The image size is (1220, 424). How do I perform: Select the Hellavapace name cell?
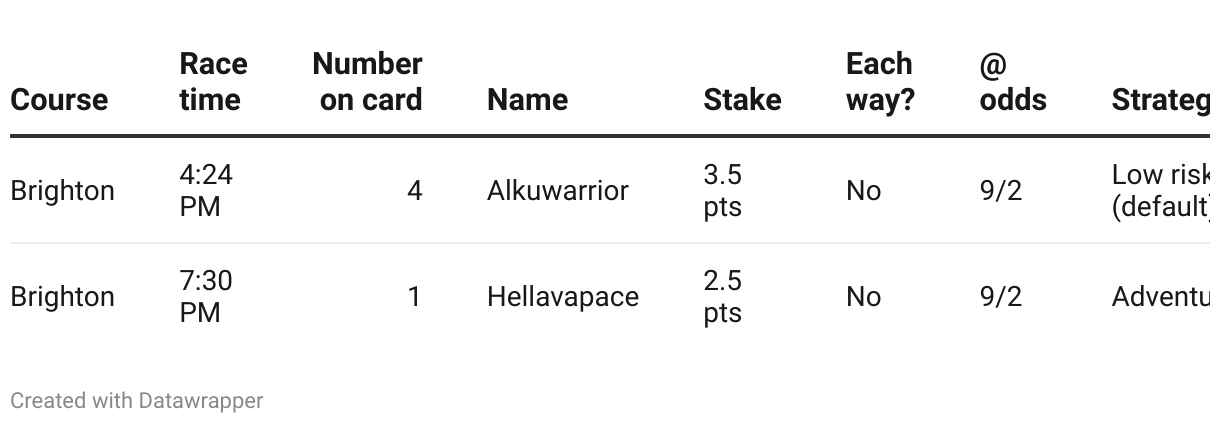click(562, 297)
